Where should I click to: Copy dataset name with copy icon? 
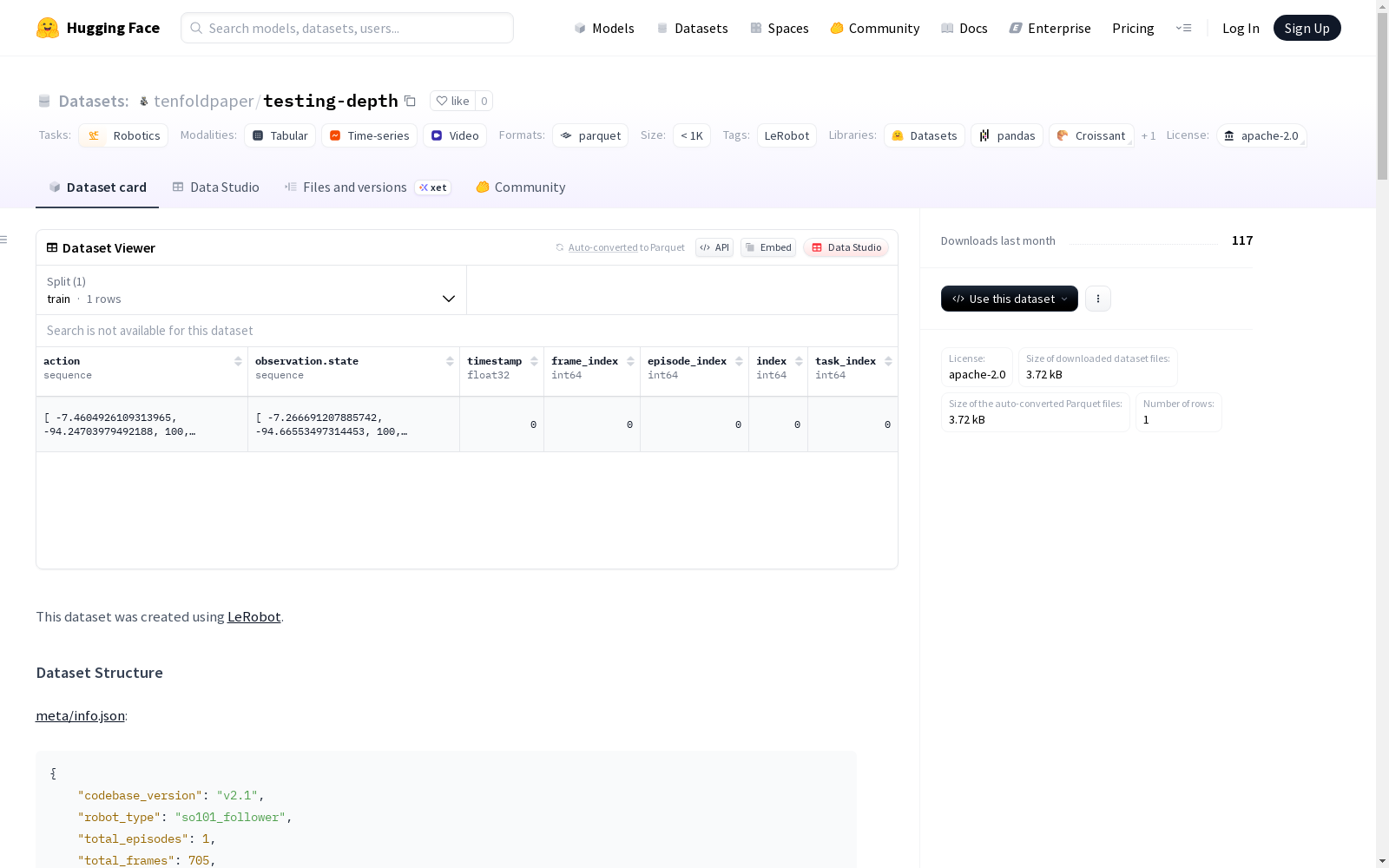410,101
